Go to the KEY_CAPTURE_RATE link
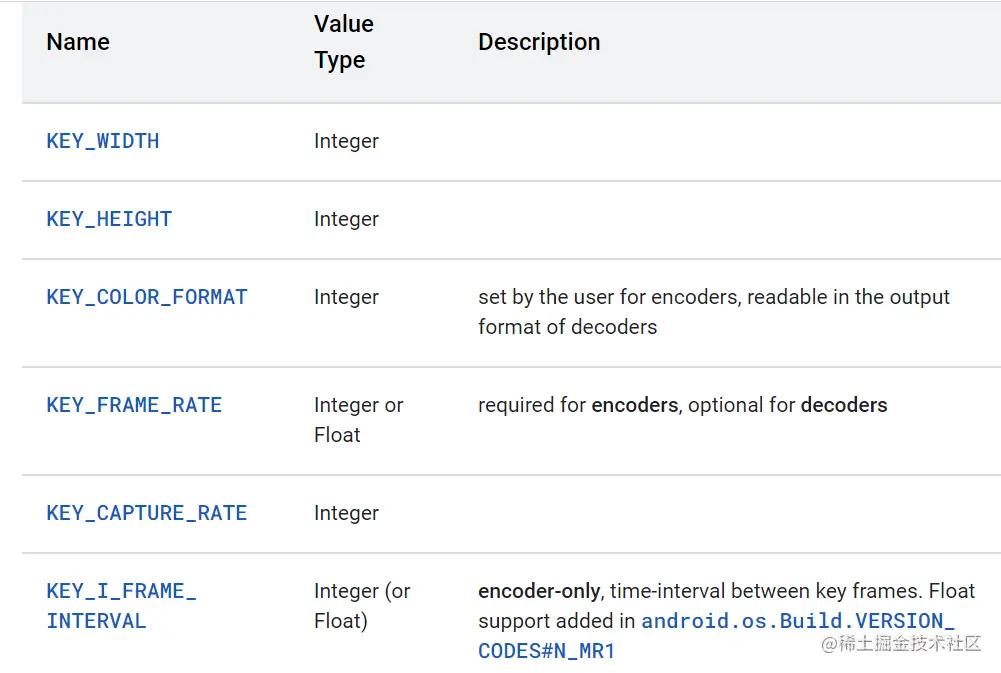This screenshot has width=1001, height=673. tap(146, 513)
